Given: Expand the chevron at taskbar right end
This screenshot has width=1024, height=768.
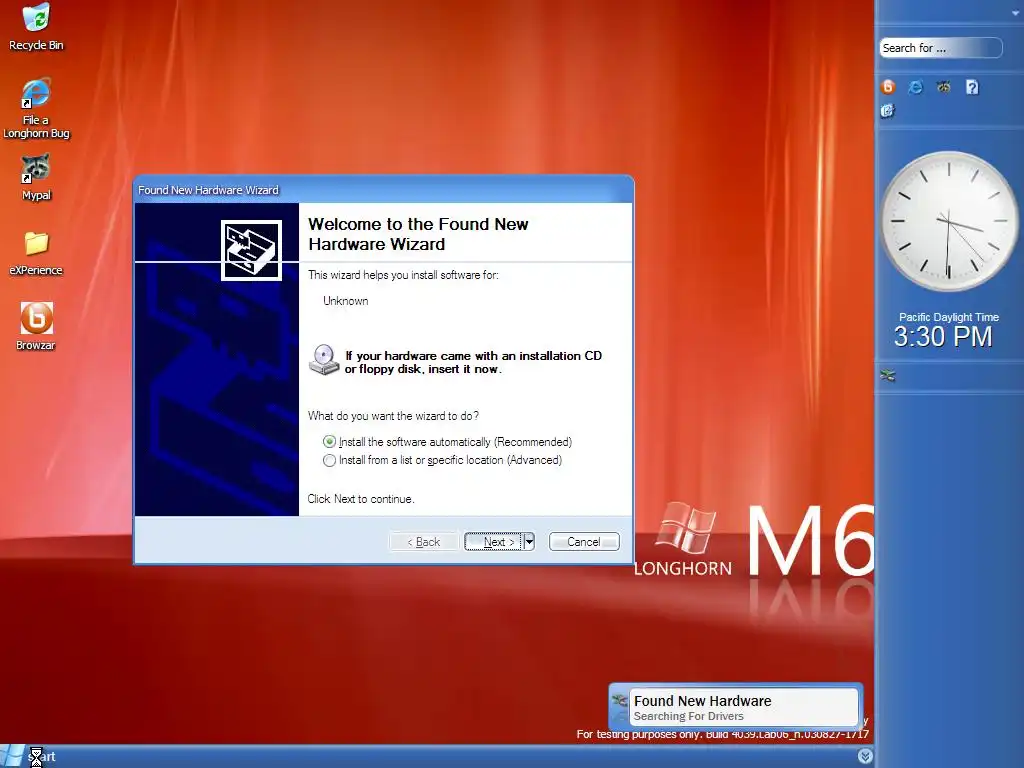Looking at the screenshot, I should pos(865,756).
